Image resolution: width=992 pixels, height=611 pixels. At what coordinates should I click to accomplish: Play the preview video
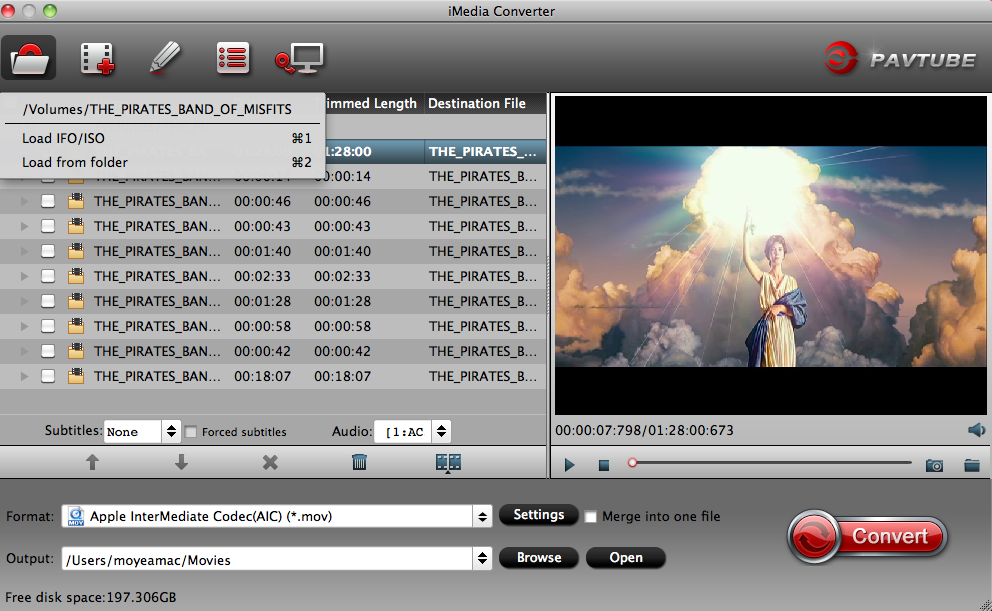pos(569,466)
